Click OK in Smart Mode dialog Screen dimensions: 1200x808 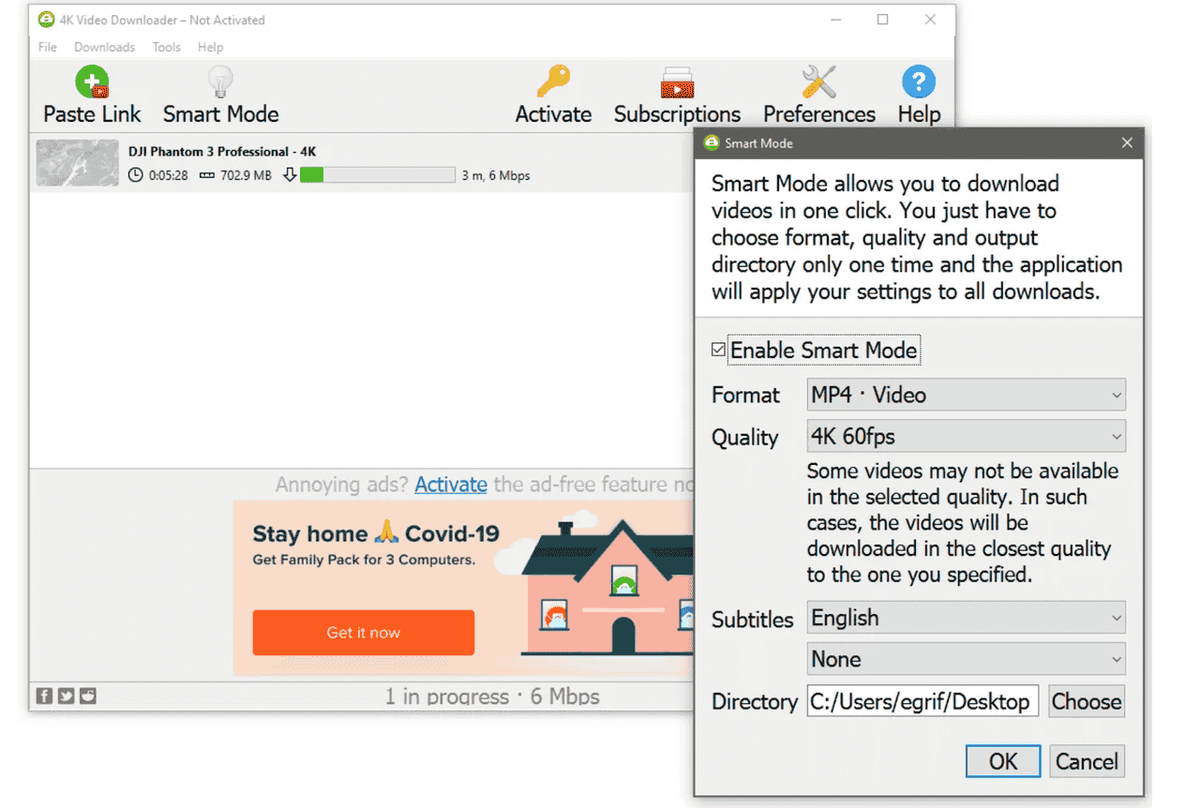pos(1003,761)
